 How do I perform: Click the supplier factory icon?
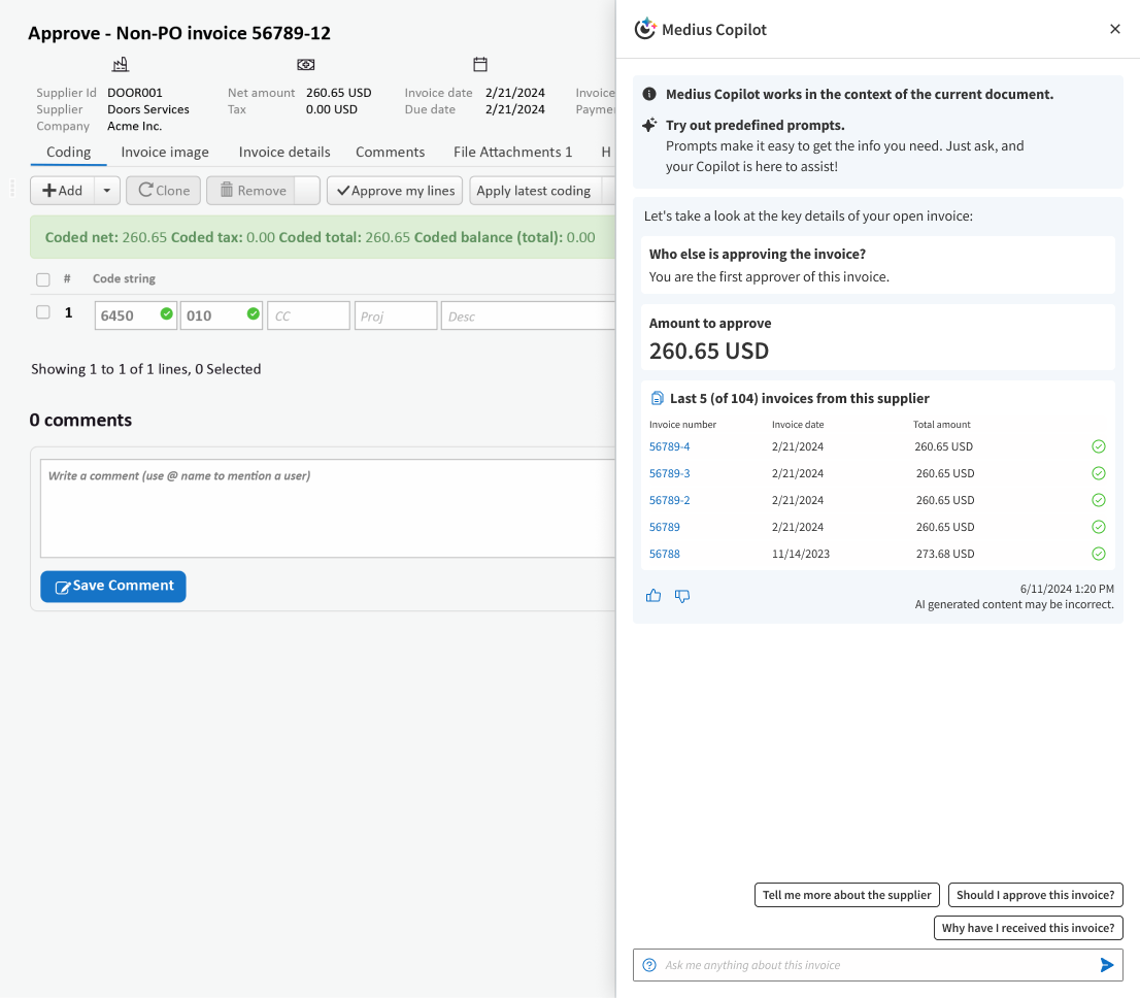pos(120,65)
